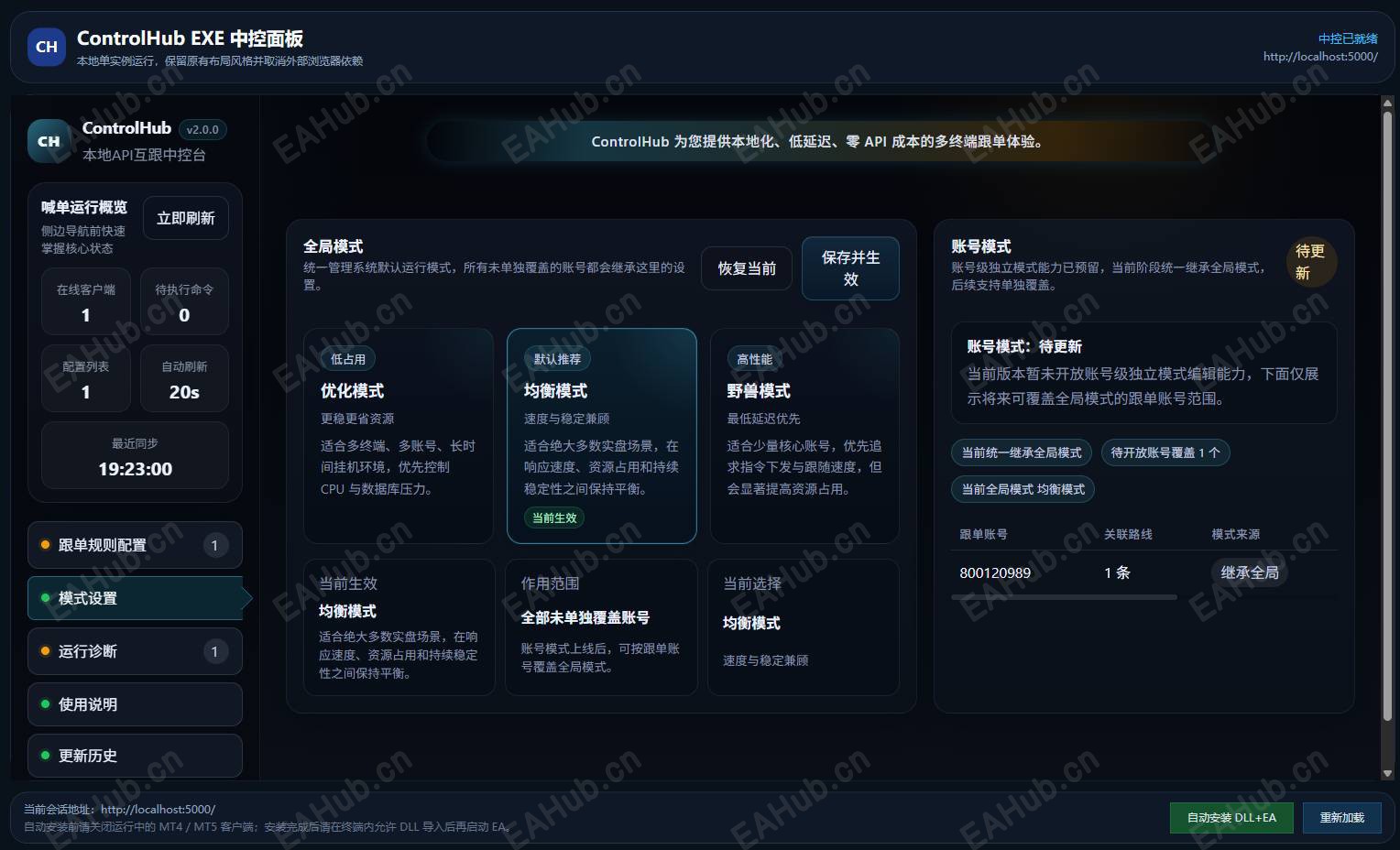This screenshot has height=850, width=1400.
Task: Click 保存并生效 to apply the mode
Action: (850, 268)
